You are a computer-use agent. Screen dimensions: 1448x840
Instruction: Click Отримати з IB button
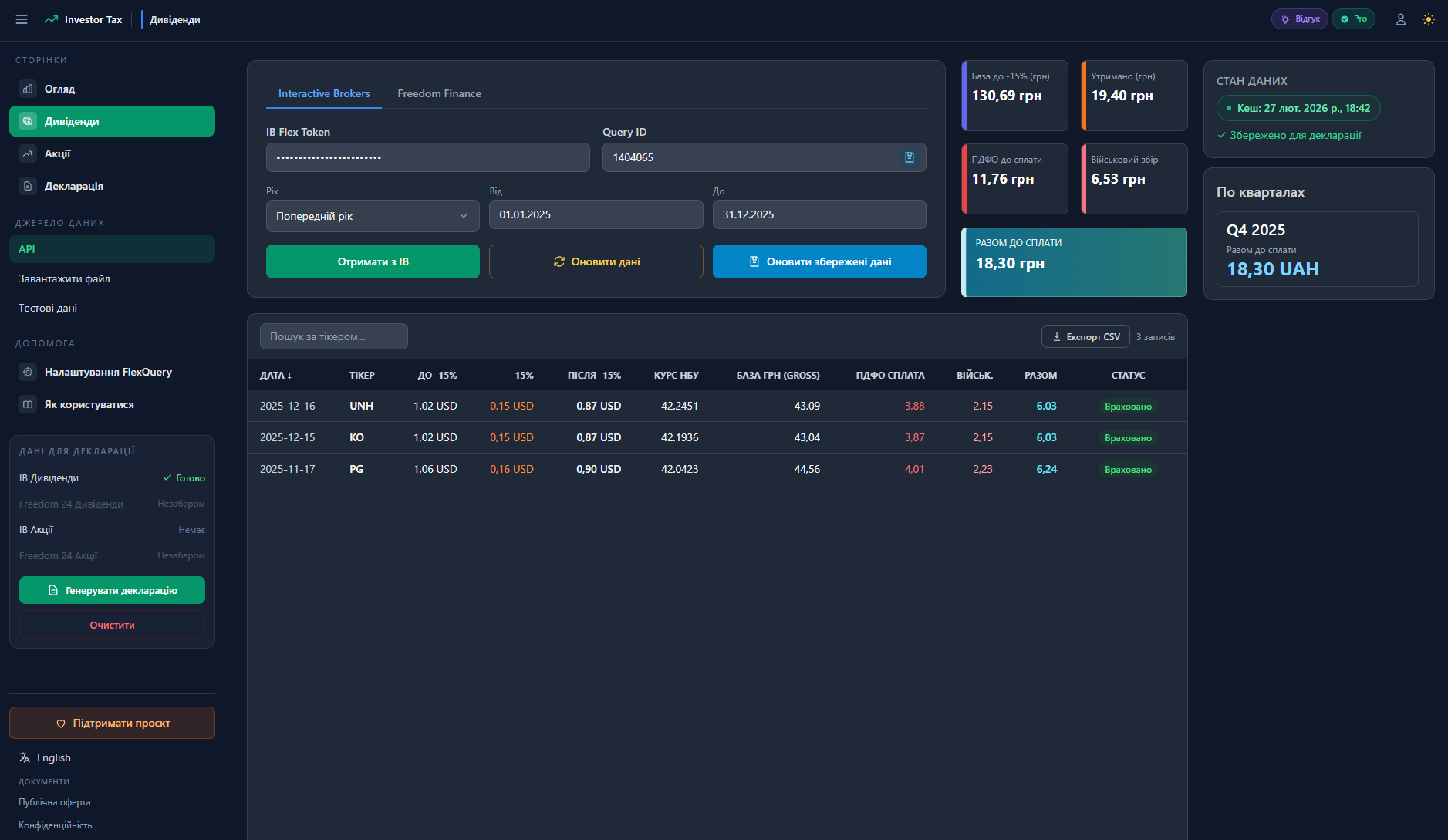click(373, 261)
